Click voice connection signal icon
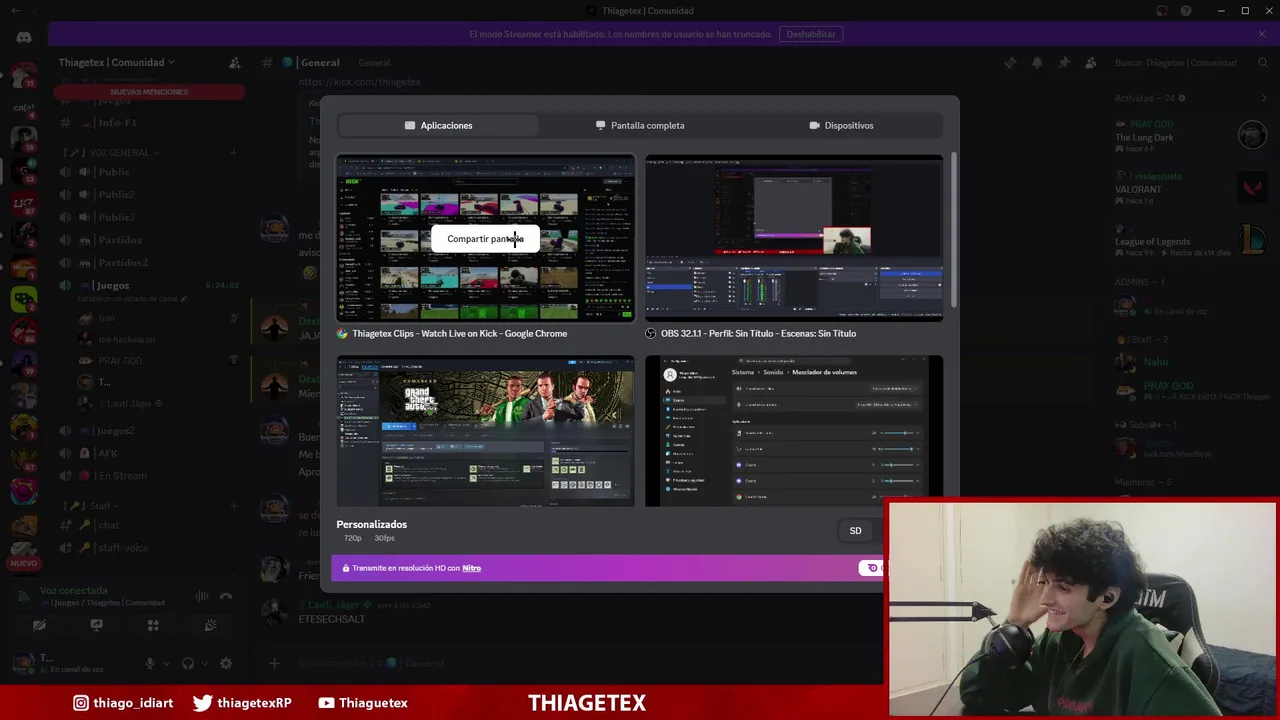This screenshot has width=1280, height=720. (24, 596)
